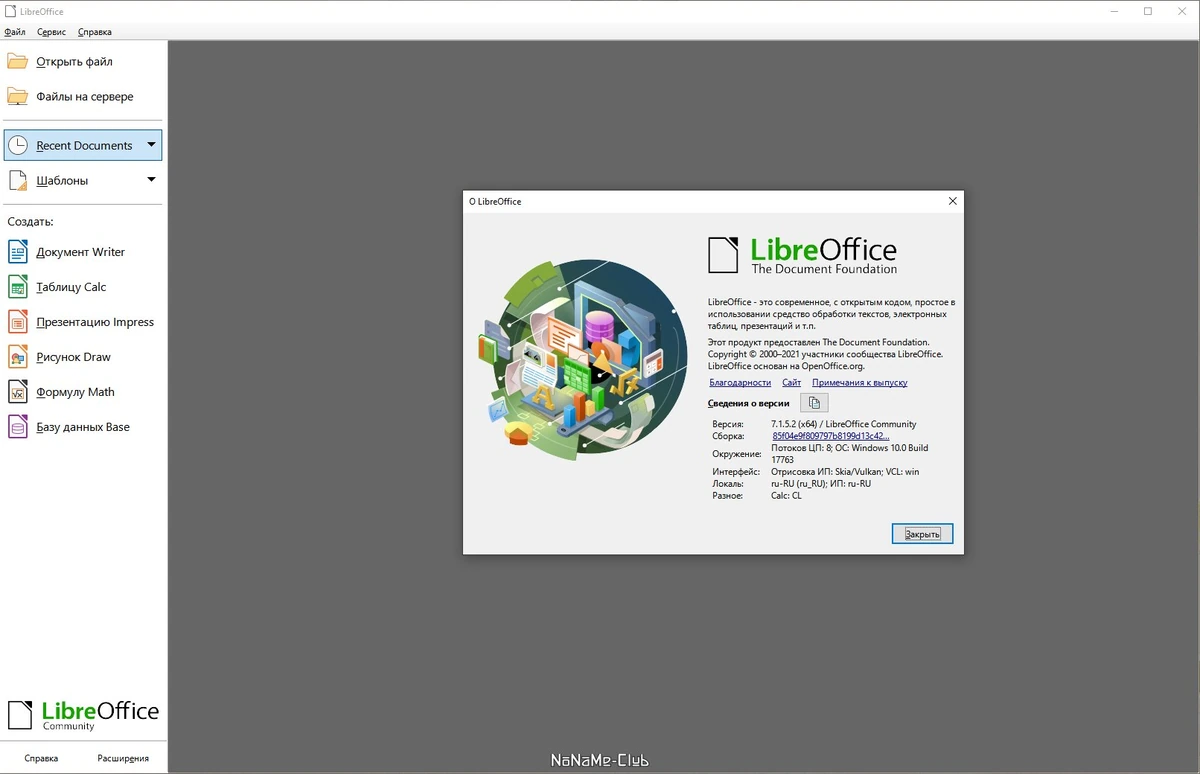Image resolution: width=1200 pixels, height=774 pixels.
Task: Click the Open File folder icon
Action: coord(18,62)
